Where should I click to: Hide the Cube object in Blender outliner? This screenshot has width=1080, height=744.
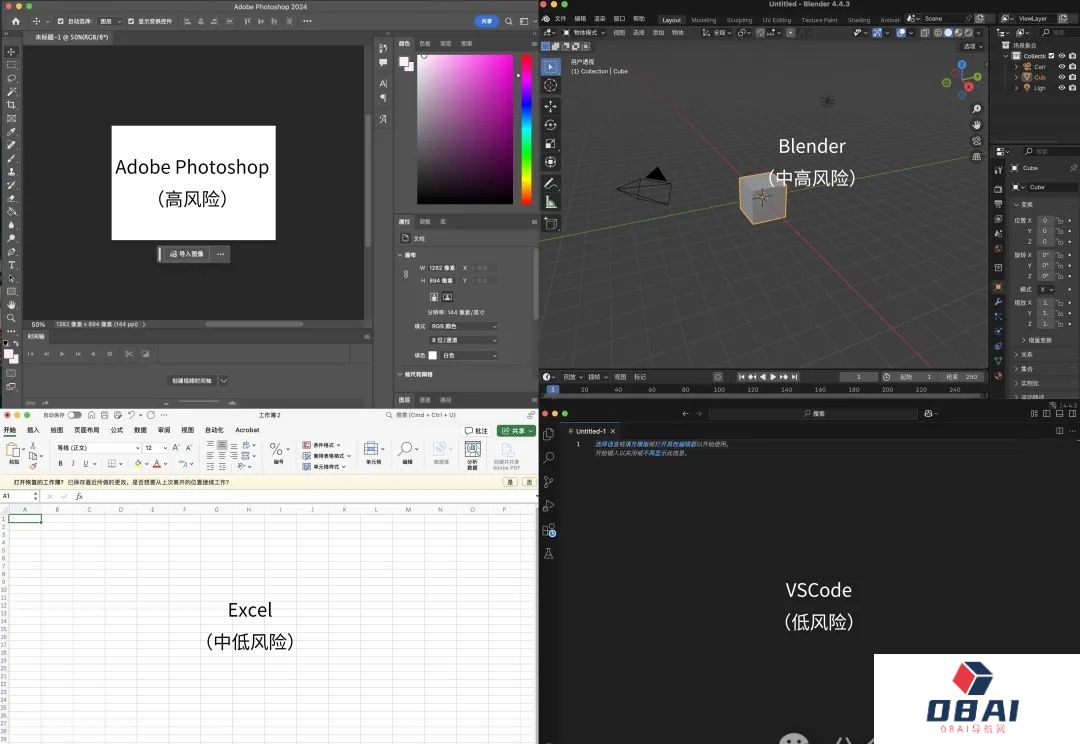(x=1061, y=77)
